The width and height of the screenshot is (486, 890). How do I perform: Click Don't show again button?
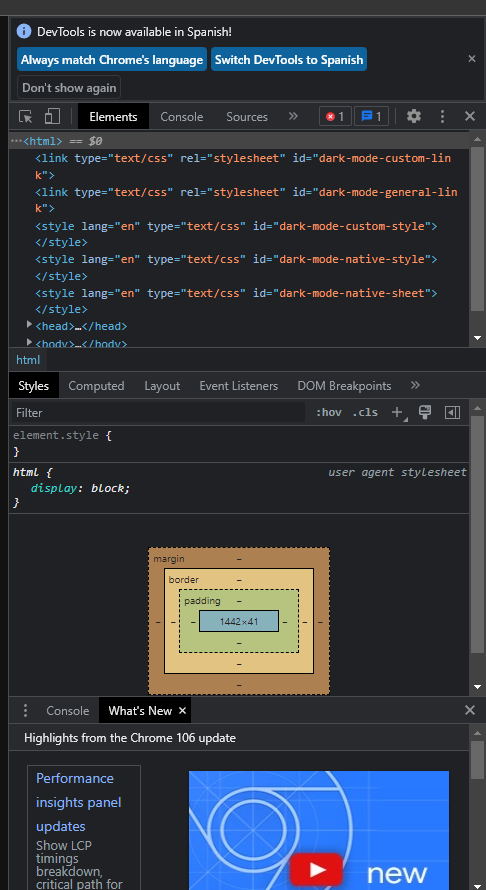[69, 87]
